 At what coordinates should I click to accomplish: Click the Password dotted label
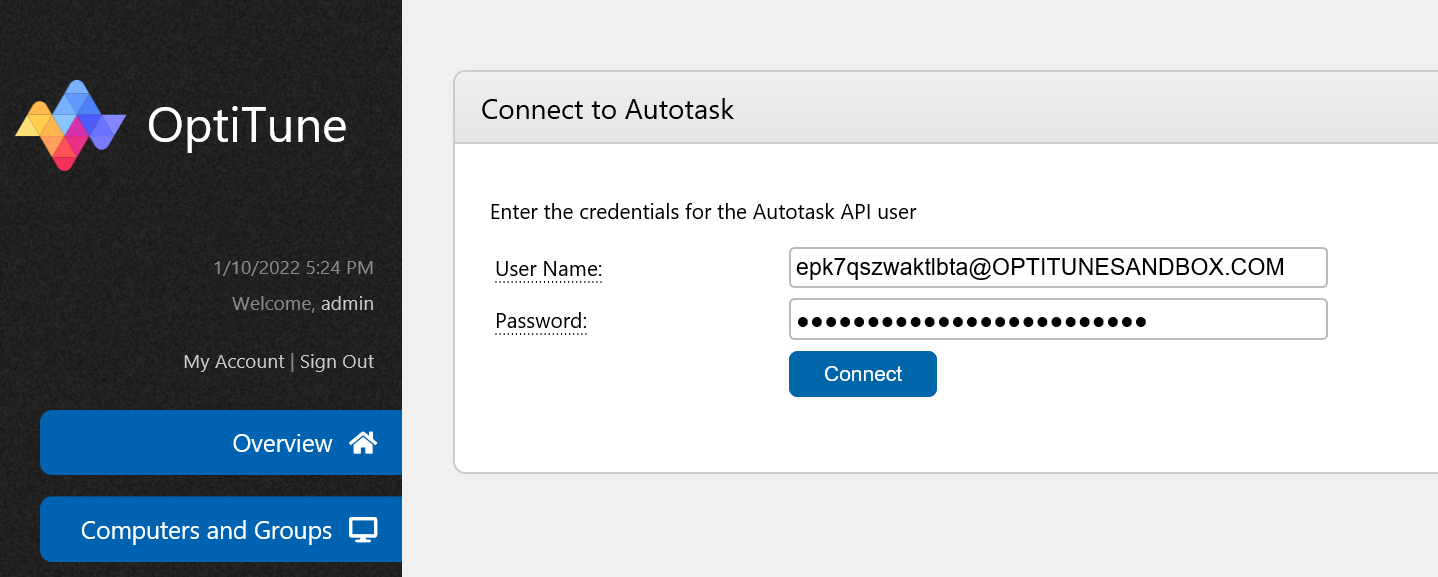point(541,321)
